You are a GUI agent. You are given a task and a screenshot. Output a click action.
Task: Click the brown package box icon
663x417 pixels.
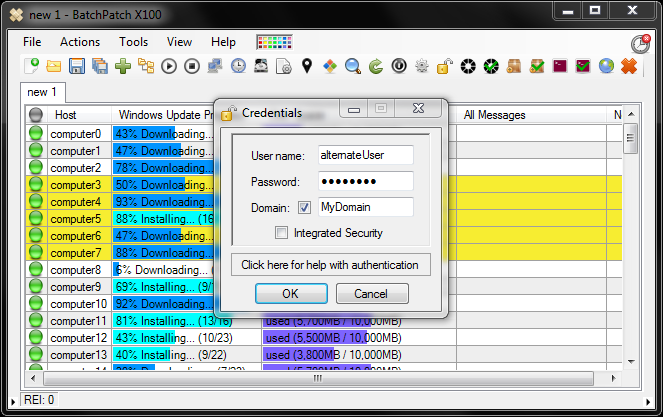(514, 66)
